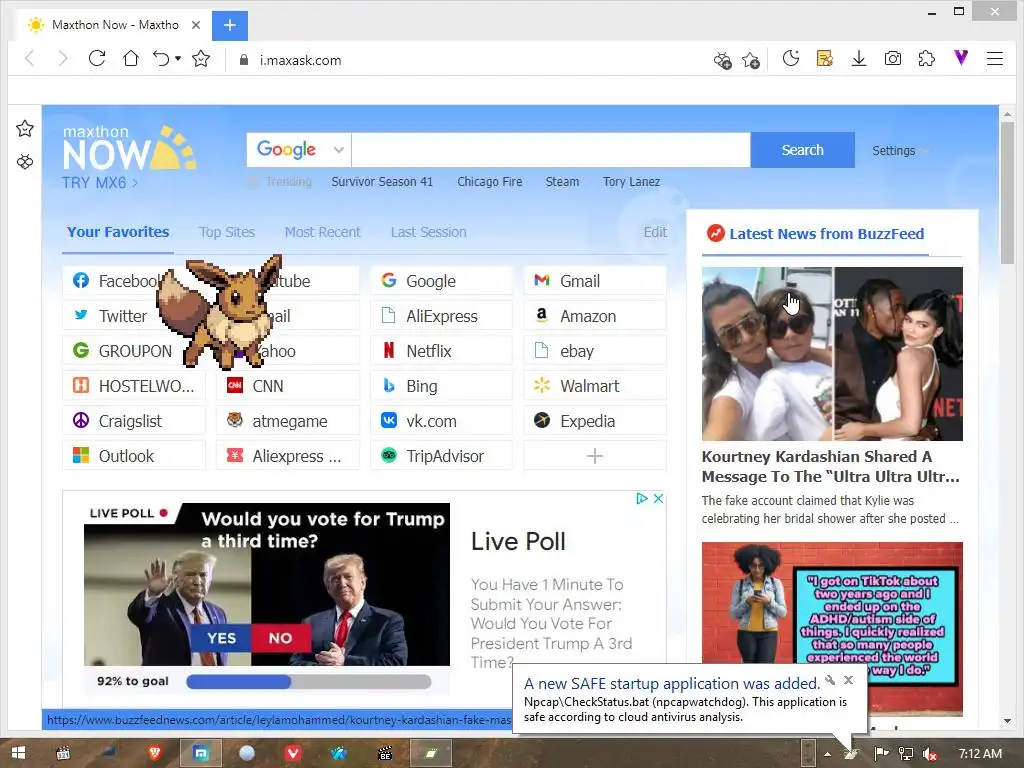Open the Gmail favorite tile
This screenshot has height=768, width=1024.
595,281
